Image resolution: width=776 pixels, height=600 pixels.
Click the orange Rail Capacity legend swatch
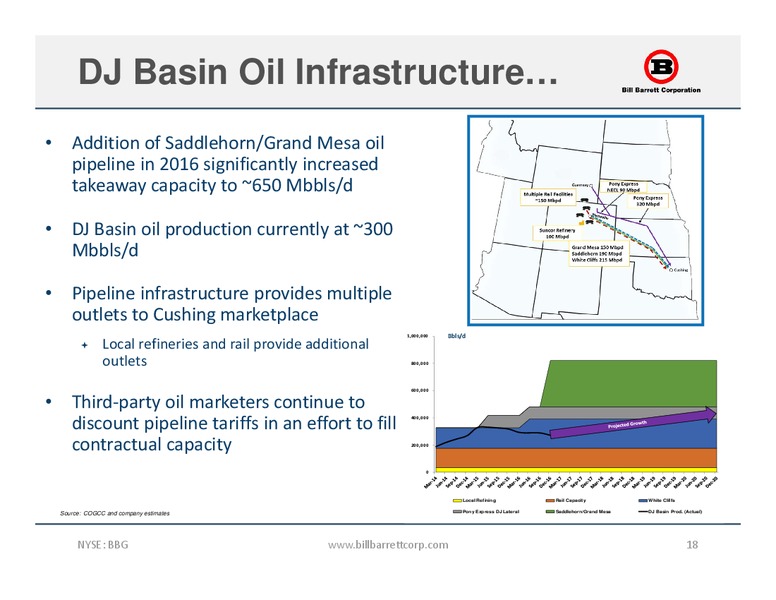pyautogui.click(x=550, y=500)
